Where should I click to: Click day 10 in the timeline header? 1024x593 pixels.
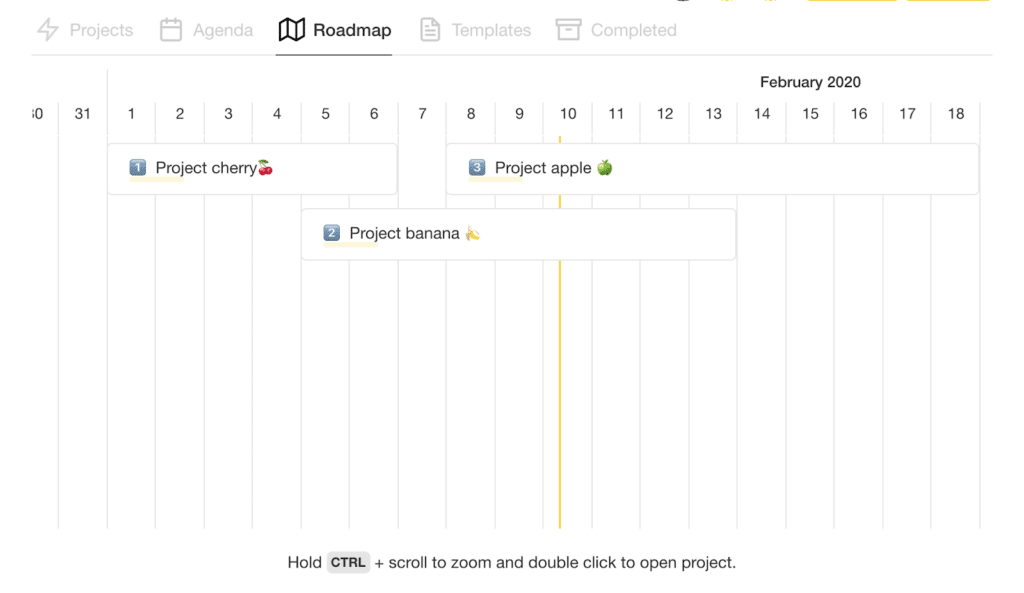(x=568, y=114)
